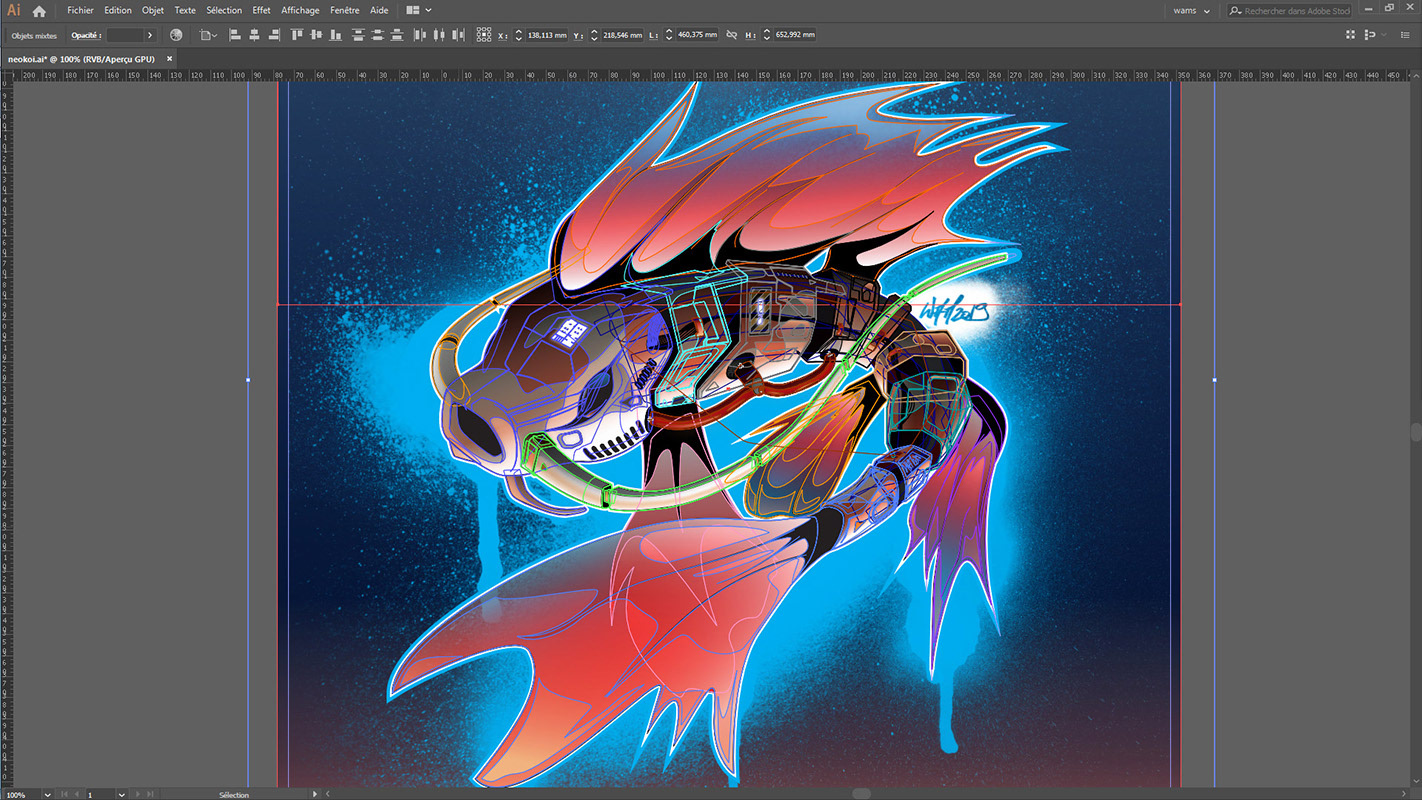Step the Y position value
This screenshot has height=800, width=1422.
click(x=594, y=35)
